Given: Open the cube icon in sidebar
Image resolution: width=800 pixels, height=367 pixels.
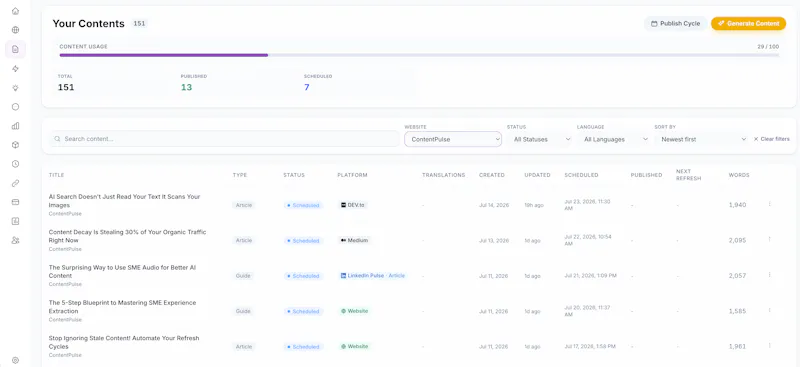Looking at the screenshot, I should click(x=15, y=145).
